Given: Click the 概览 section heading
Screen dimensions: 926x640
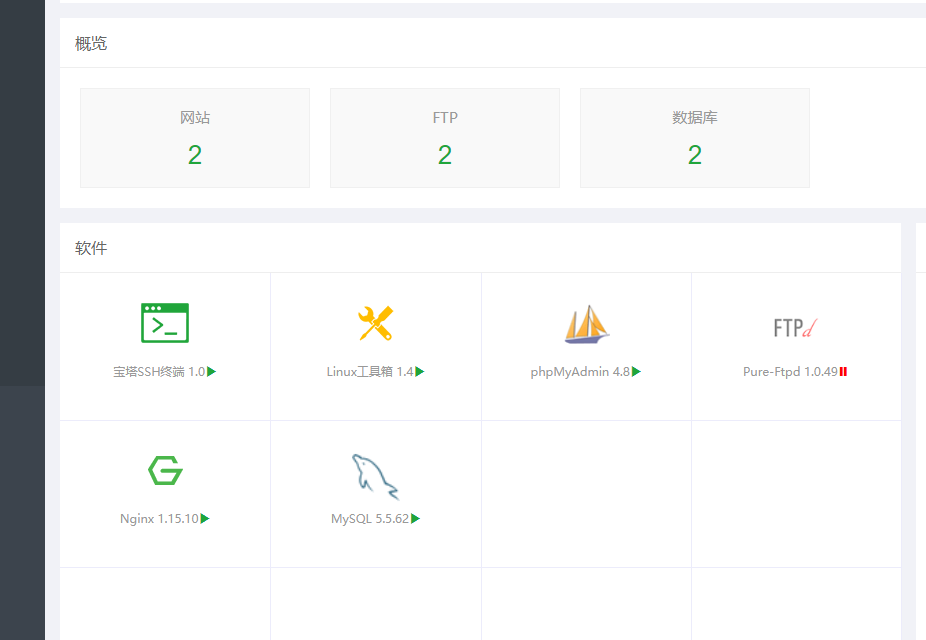Looking at the screenshot, I should coord(91,43).
